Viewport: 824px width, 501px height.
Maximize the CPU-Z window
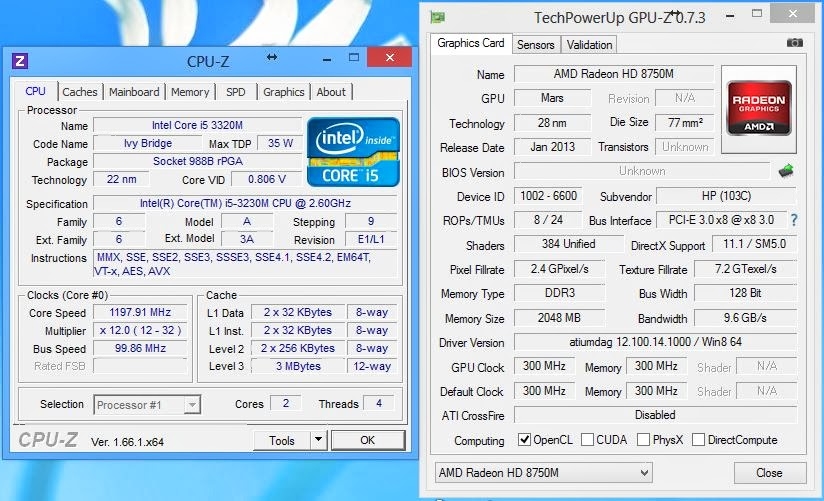point(354,58)
